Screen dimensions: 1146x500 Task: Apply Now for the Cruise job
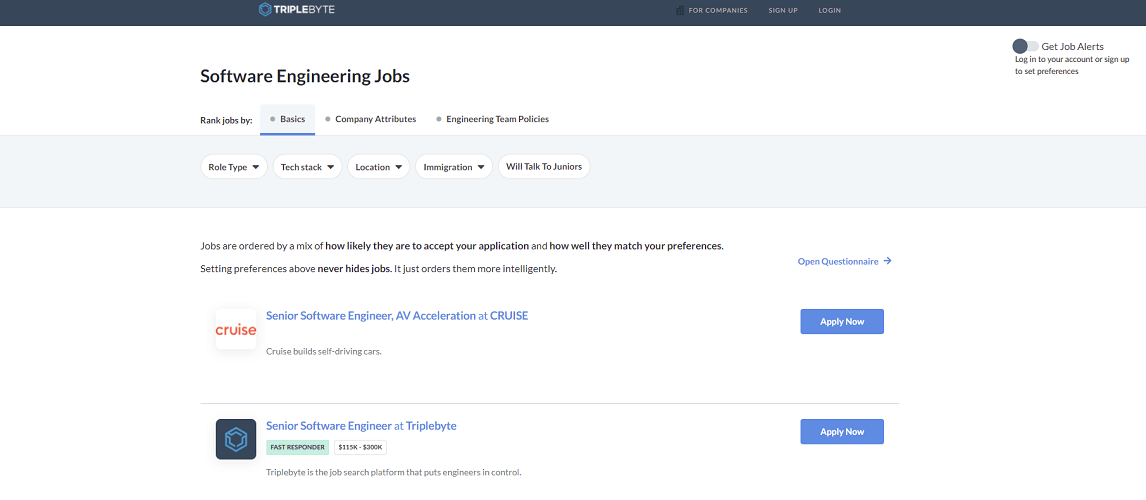point(842,322)
